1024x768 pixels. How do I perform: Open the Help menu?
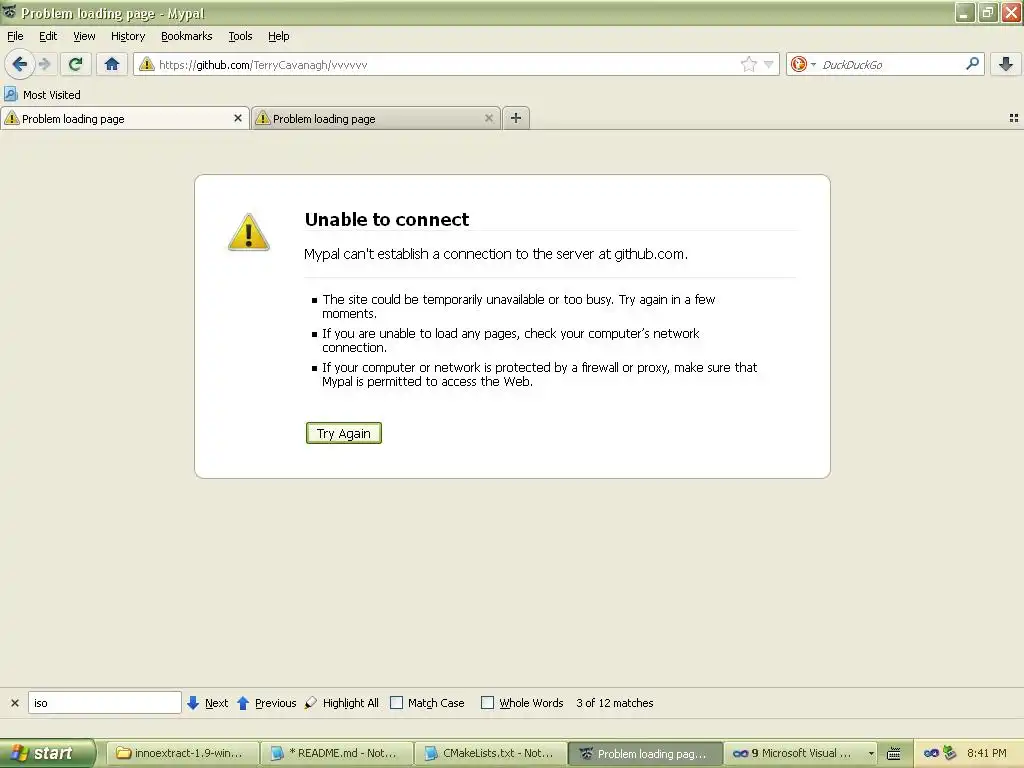278,36
